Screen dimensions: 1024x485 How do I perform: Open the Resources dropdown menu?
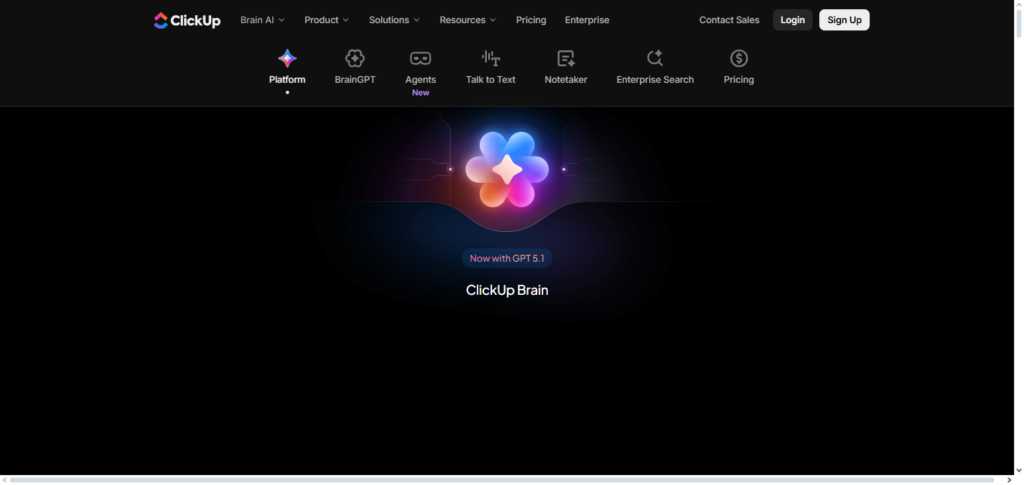pos(468,20)
